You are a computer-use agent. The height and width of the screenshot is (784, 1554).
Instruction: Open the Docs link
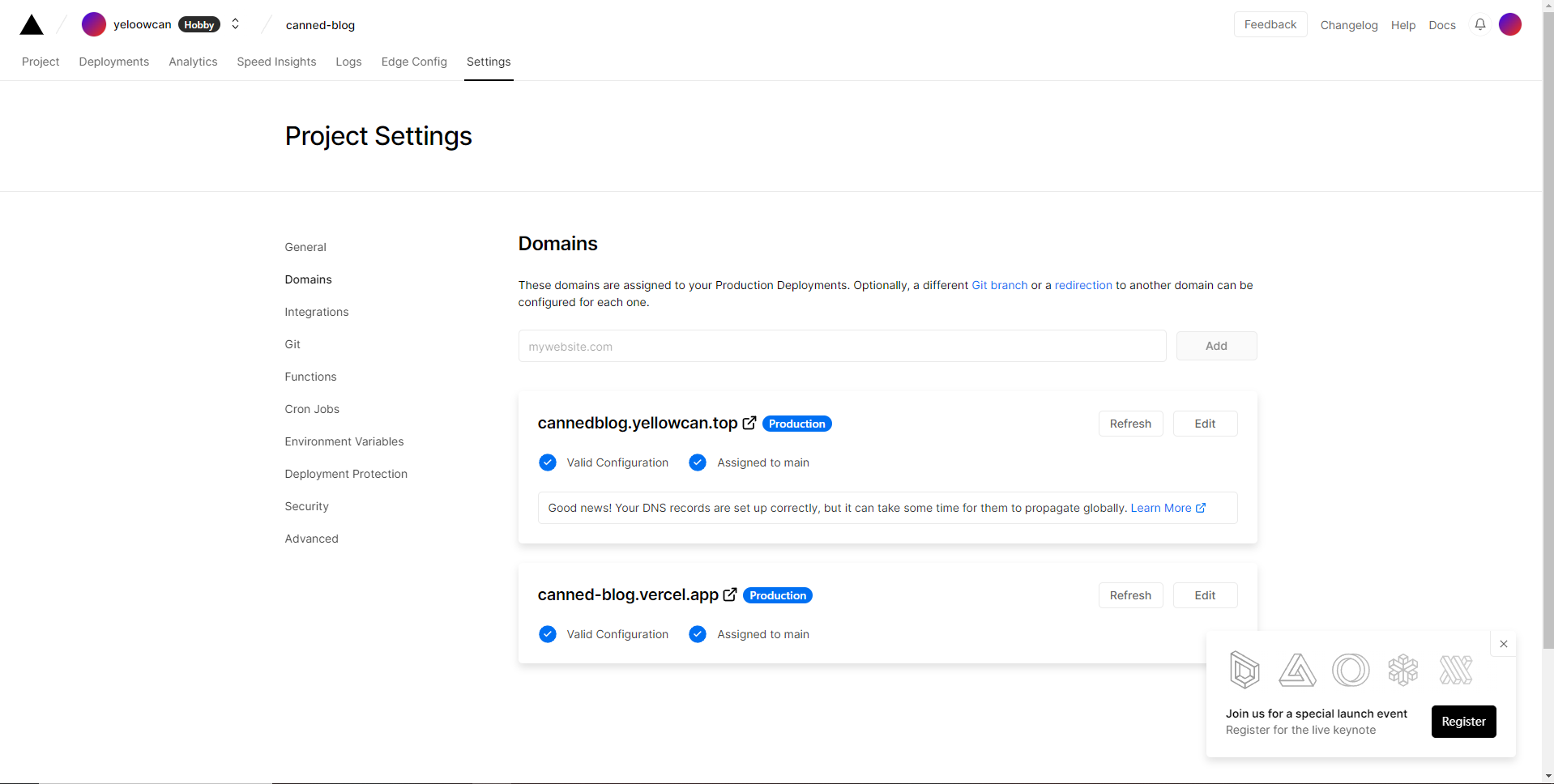click(x=1442, y=25)
